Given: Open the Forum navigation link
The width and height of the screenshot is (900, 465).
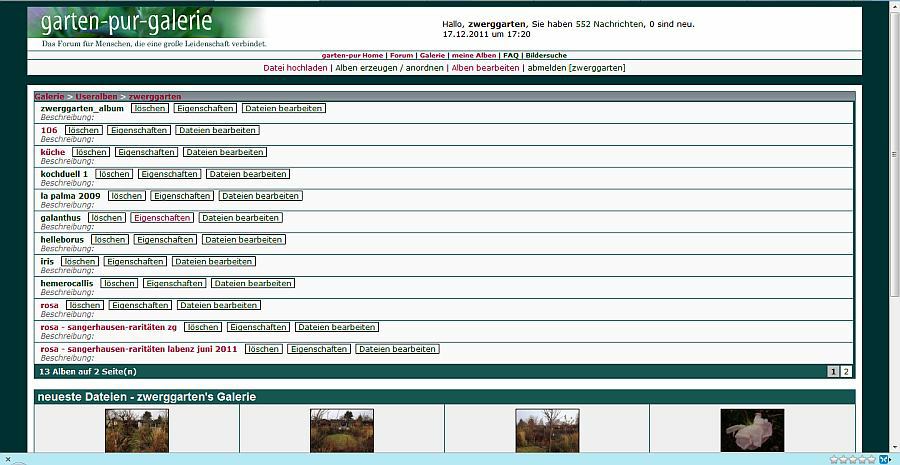Looking at the screenshot, I should (401, 55).
